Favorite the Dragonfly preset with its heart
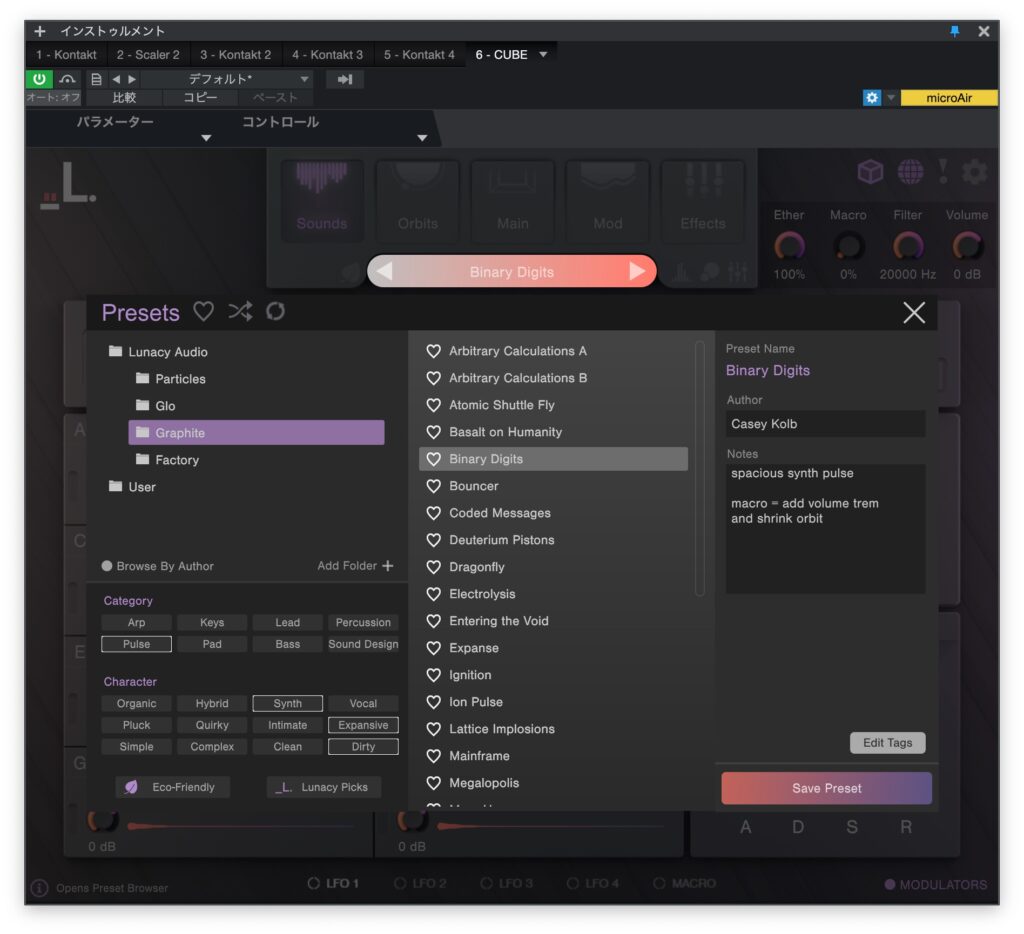This screenshot has height=934, width=1024. click(434, 567)
